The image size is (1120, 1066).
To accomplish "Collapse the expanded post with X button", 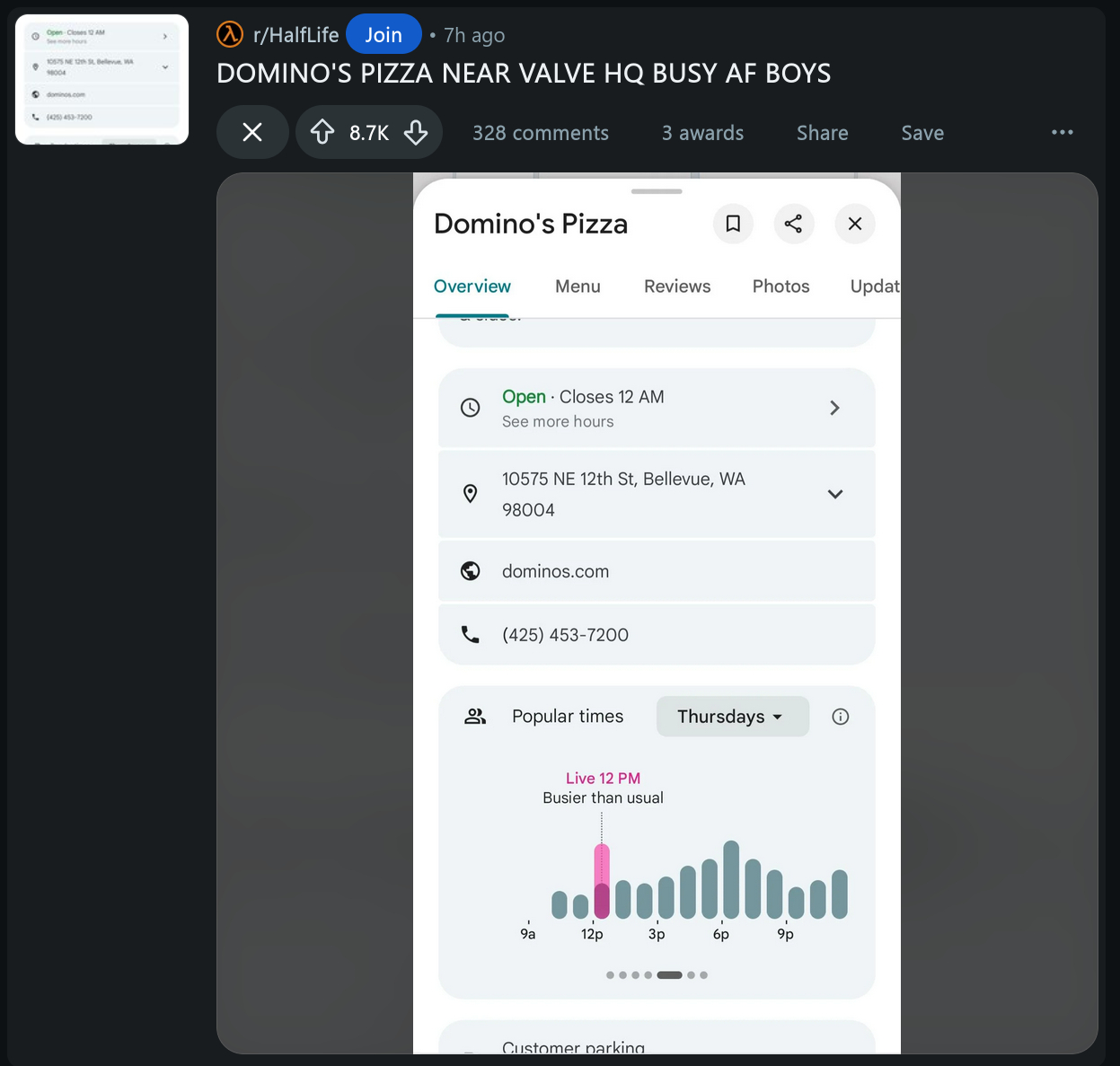I will [x=252, y=133].
